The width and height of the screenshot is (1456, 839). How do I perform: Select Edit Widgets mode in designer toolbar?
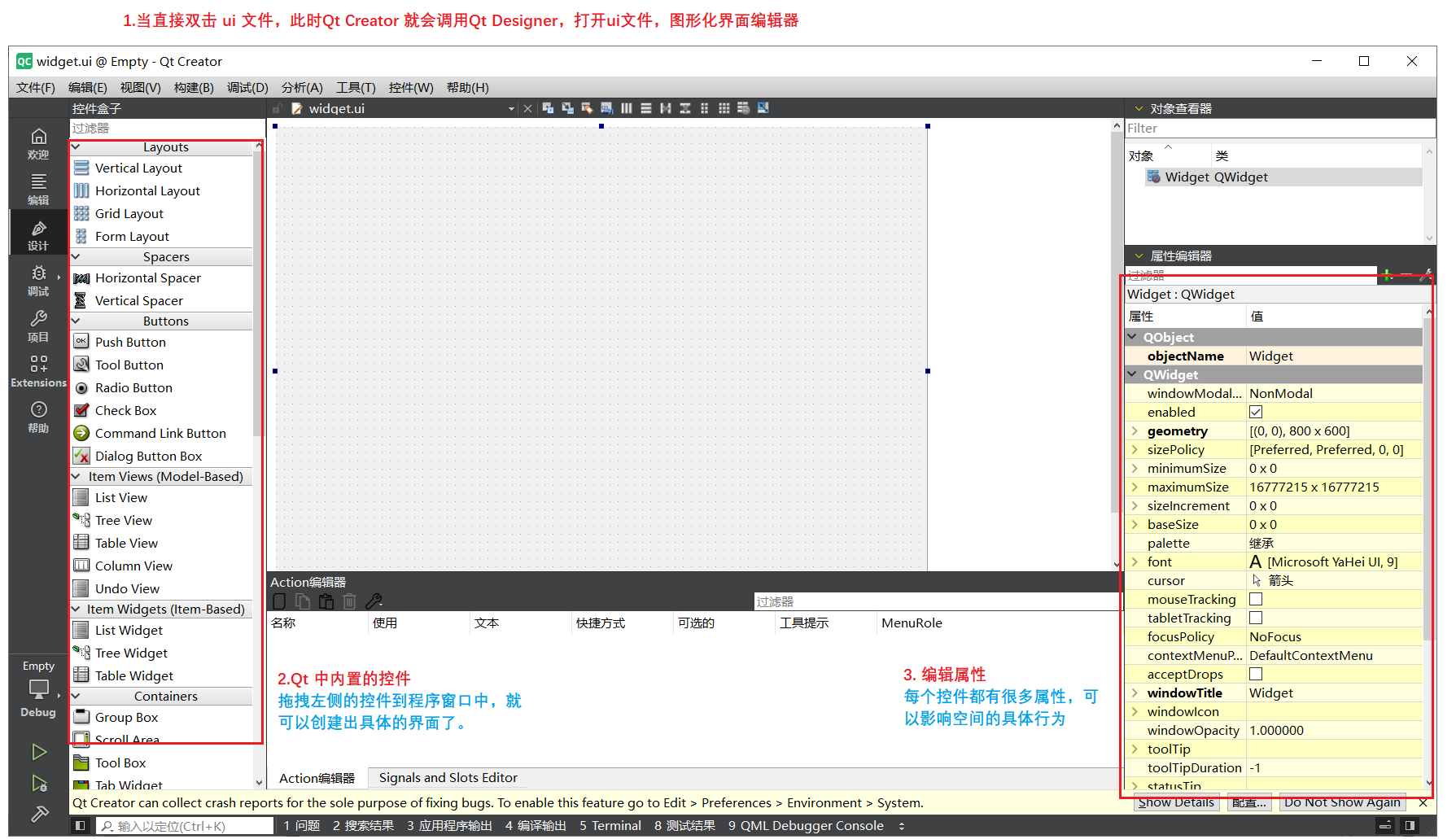[x=548, y=108]
